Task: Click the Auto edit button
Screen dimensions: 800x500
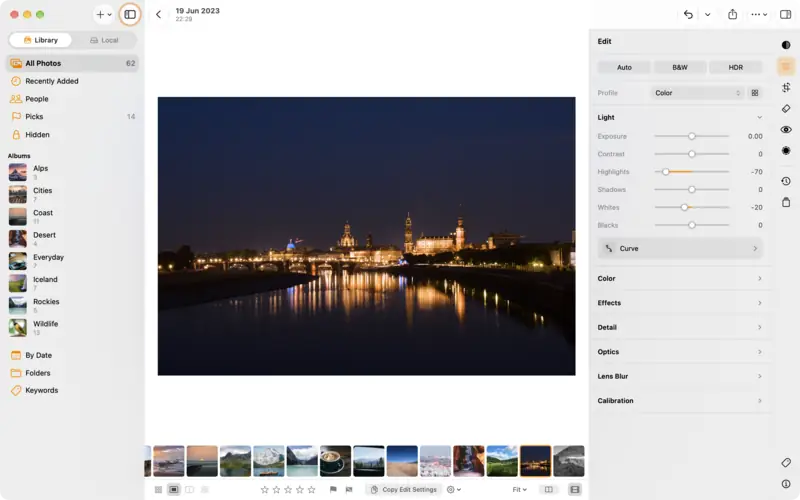Action: click(x=624, y=67)
